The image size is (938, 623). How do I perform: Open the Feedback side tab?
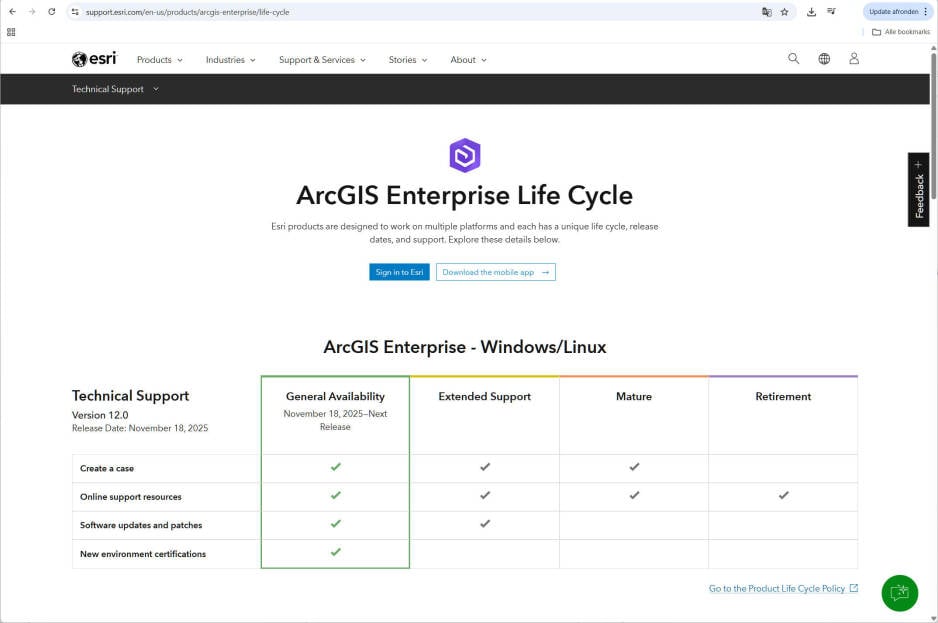(x=919, y=190)
